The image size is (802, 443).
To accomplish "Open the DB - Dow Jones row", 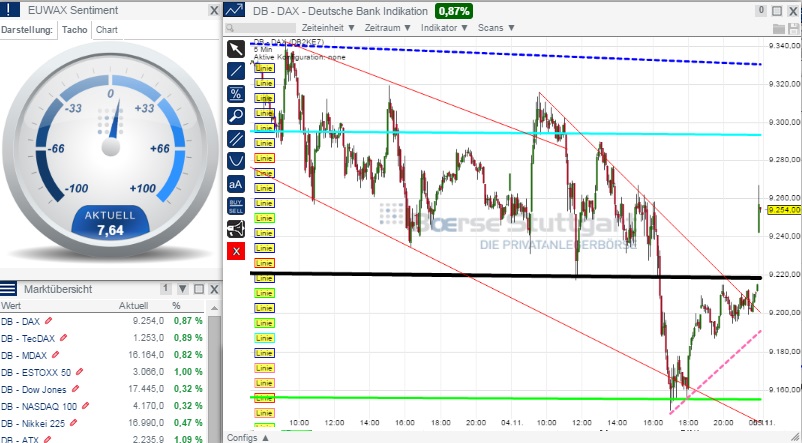I will pos(102,389).
